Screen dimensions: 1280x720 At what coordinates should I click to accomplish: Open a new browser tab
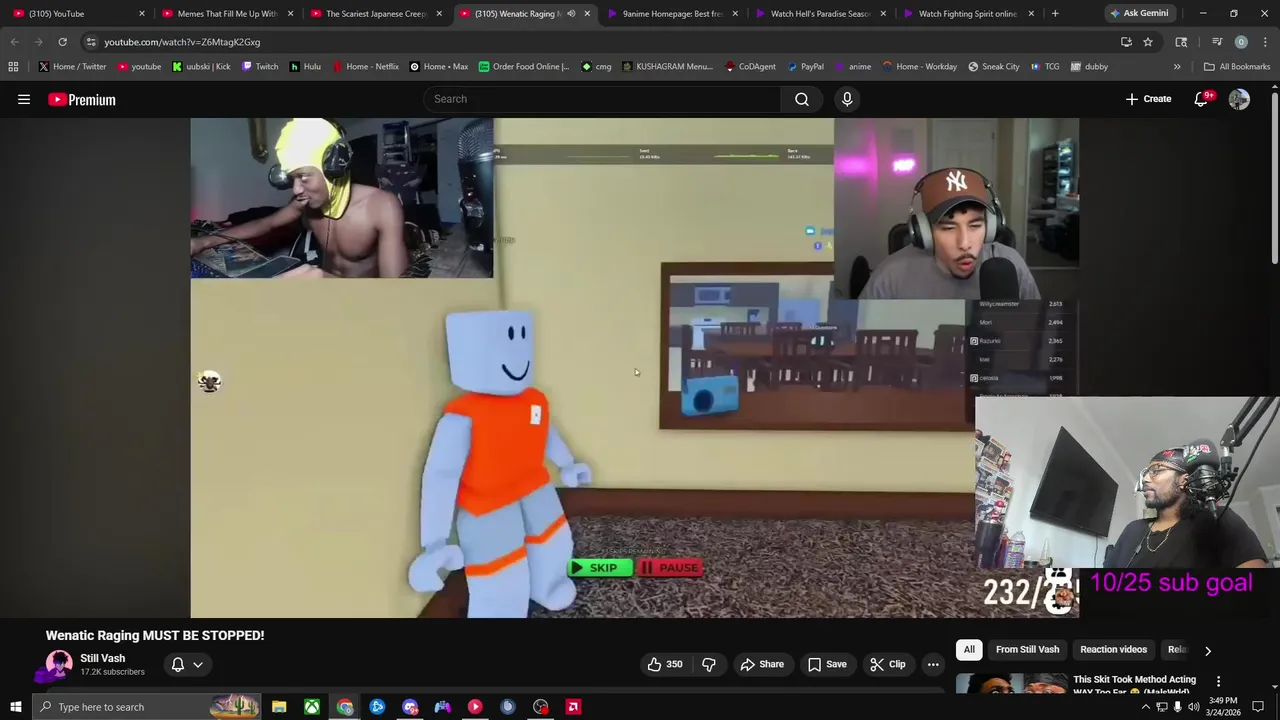[x=1055, y=14]
